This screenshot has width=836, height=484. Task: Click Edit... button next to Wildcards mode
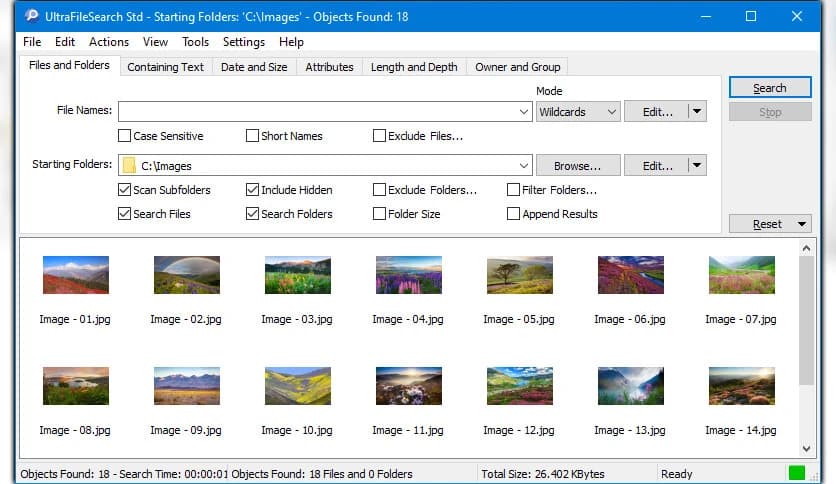tap(657, 112)
